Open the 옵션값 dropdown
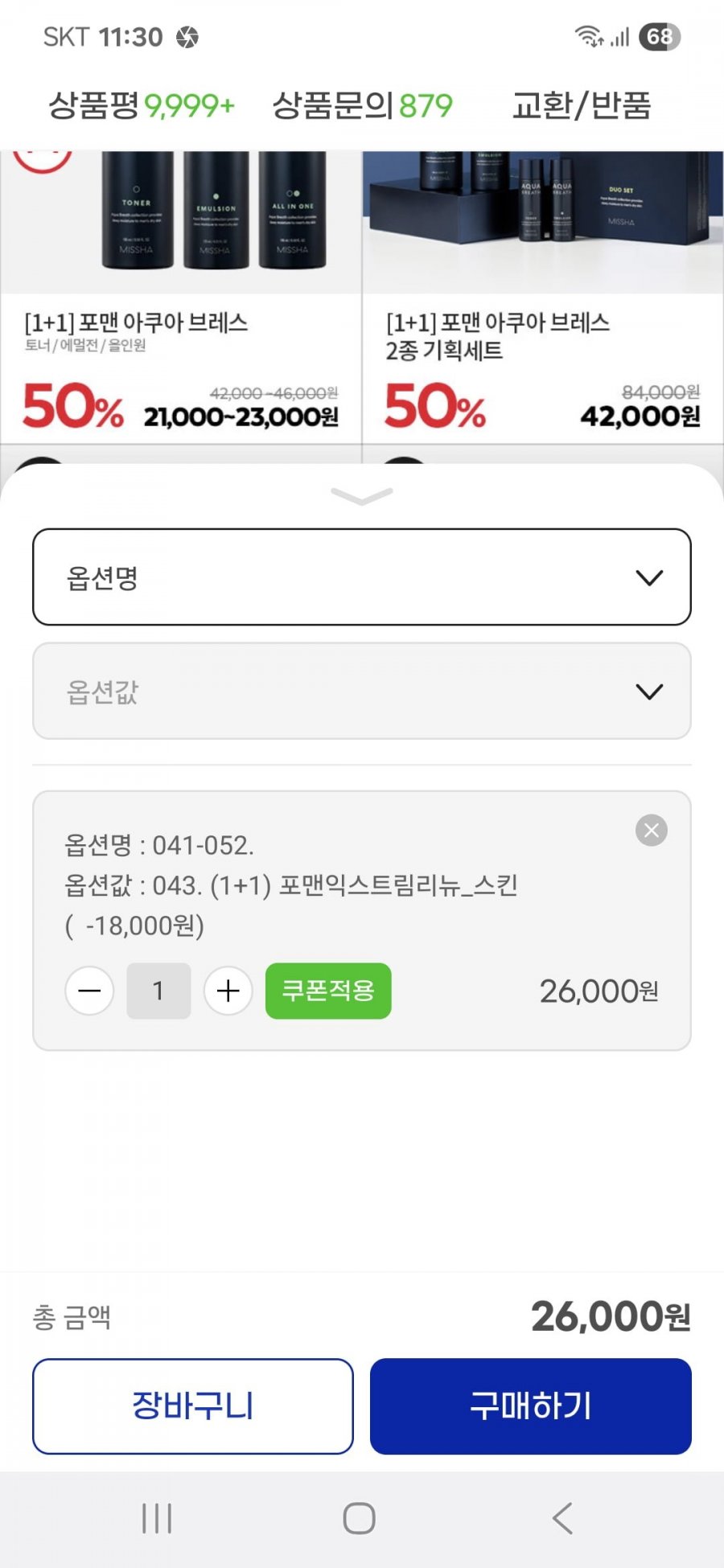The image size is (724, 1568). coord(362,691)
